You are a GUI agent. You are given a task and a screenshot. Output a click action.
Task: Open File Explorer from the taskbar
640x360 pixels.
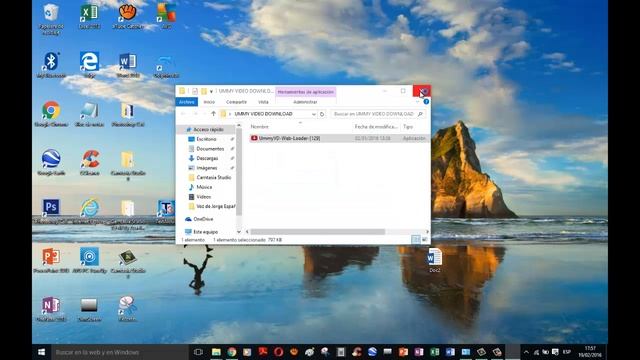[216, 352]
